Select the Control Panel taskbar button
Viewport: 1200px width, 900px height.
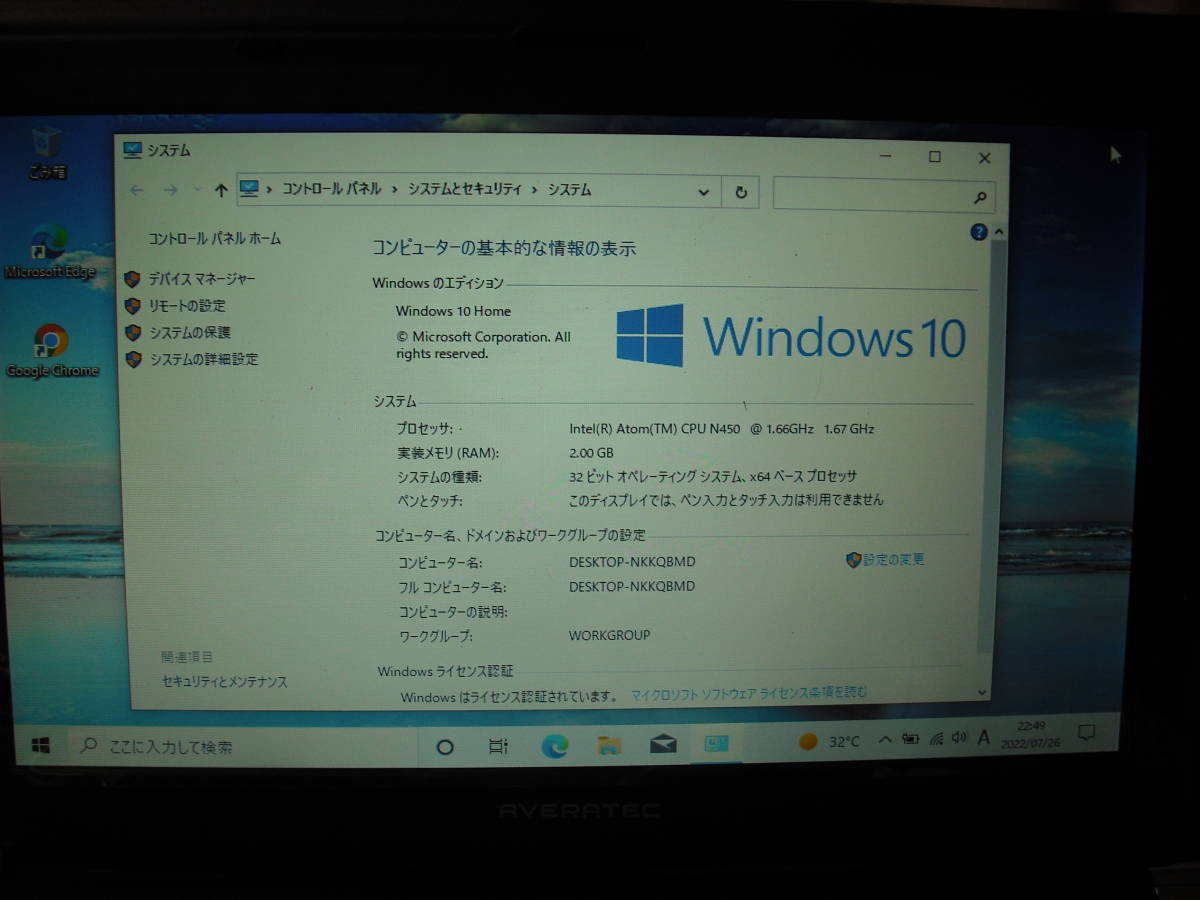[717, 743]
